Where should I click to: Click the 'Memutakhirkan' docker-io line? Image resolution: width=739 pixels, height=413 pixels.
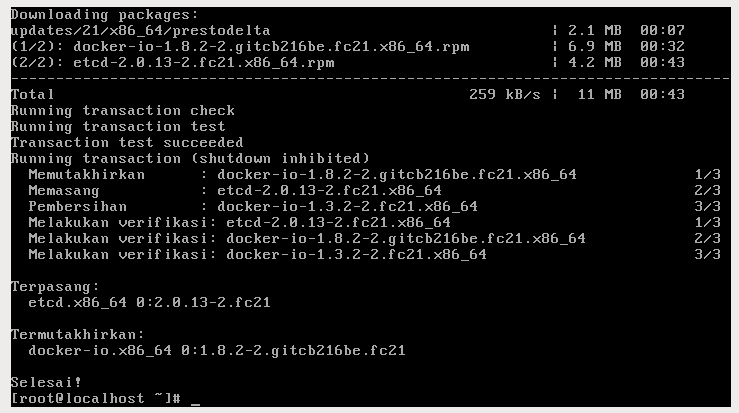click(374, 175)
